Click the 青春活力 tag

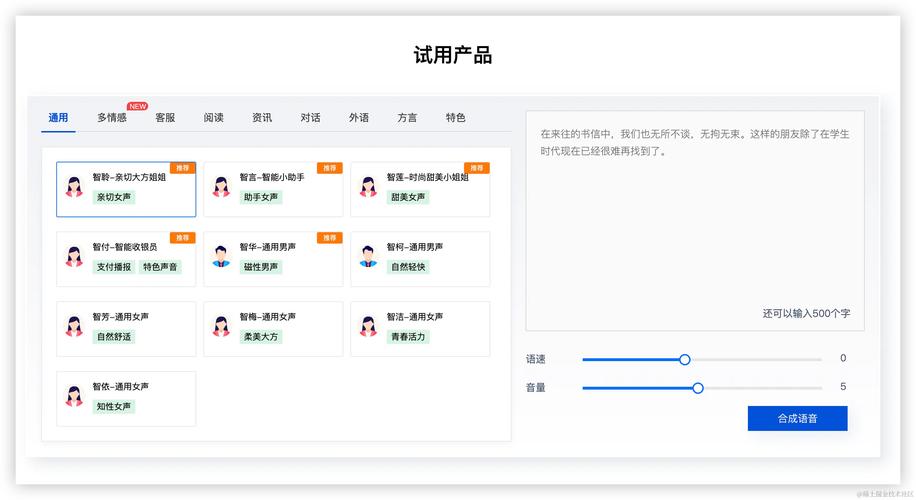(408, 337)
